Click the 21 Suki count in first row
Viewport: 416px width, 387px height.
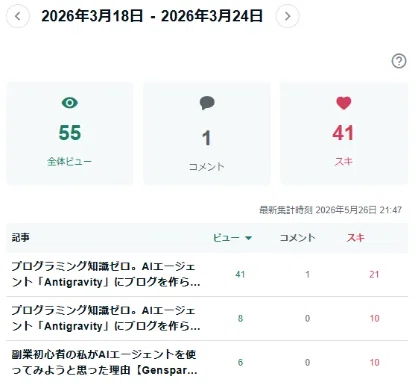374,274
